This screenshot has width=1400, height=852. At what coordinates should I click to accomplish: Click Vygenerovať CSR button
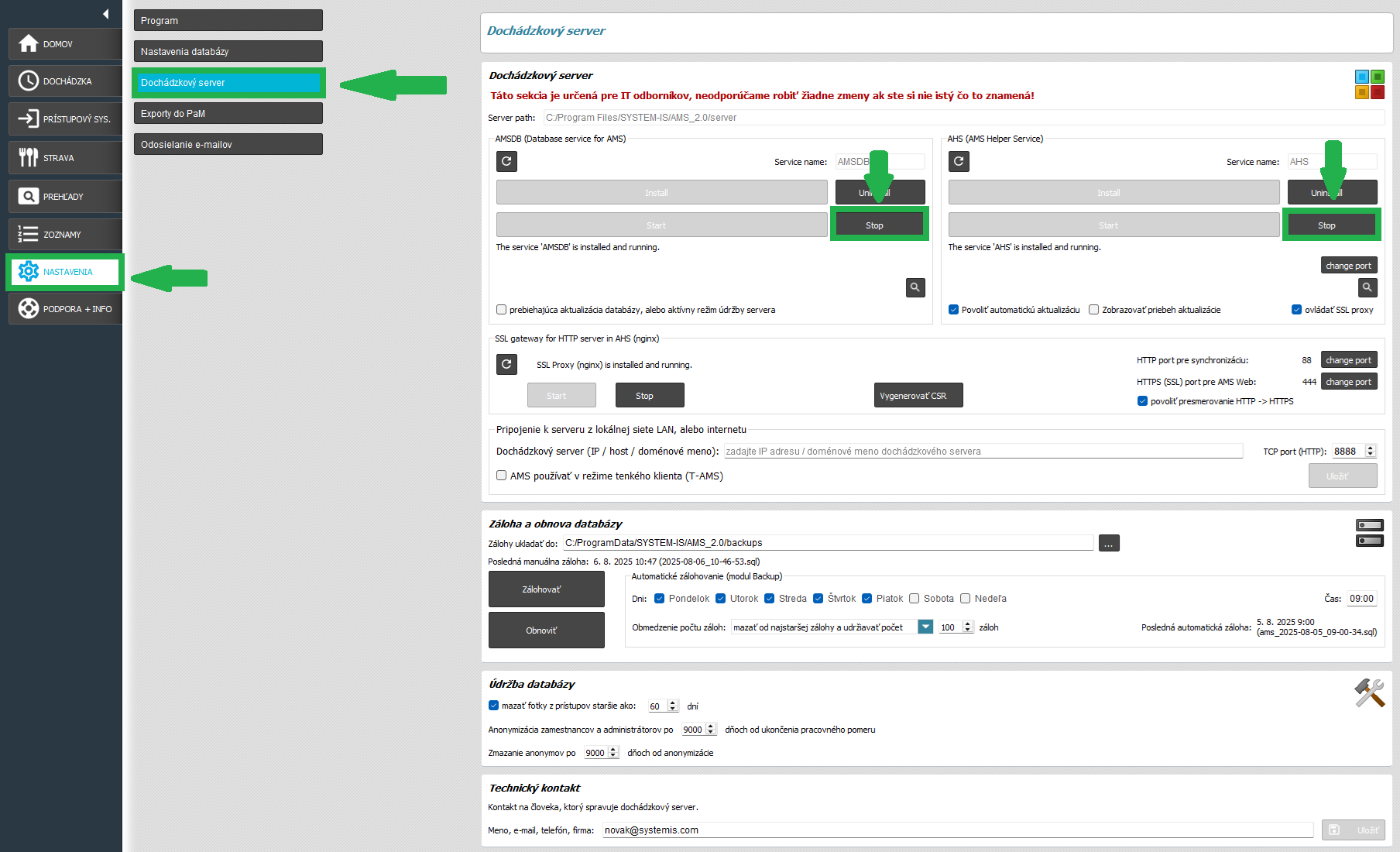pyautogui.click(x=918, y=396)
